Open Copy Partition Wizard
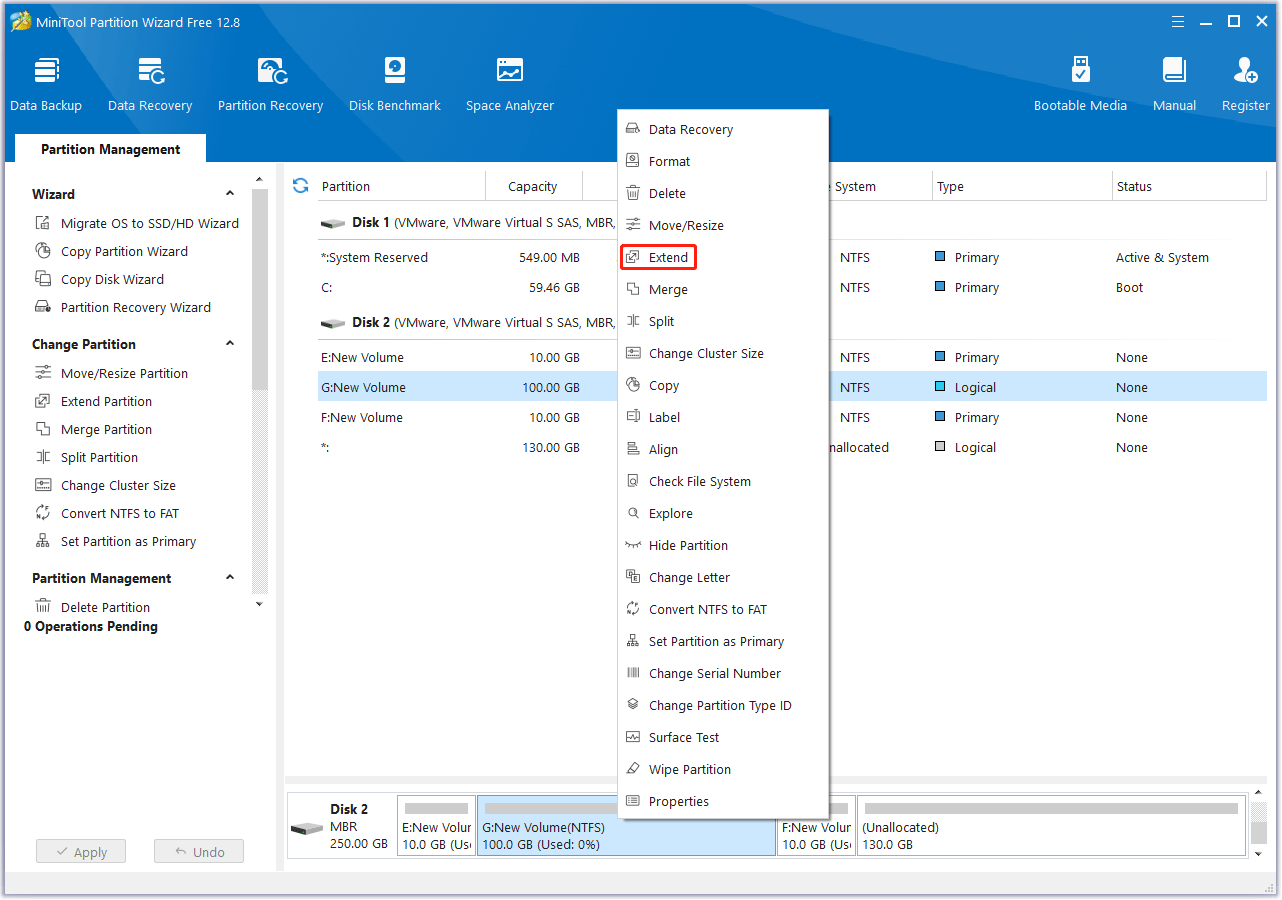Viewport: 1282px width, 900px height. click(112, 251)
